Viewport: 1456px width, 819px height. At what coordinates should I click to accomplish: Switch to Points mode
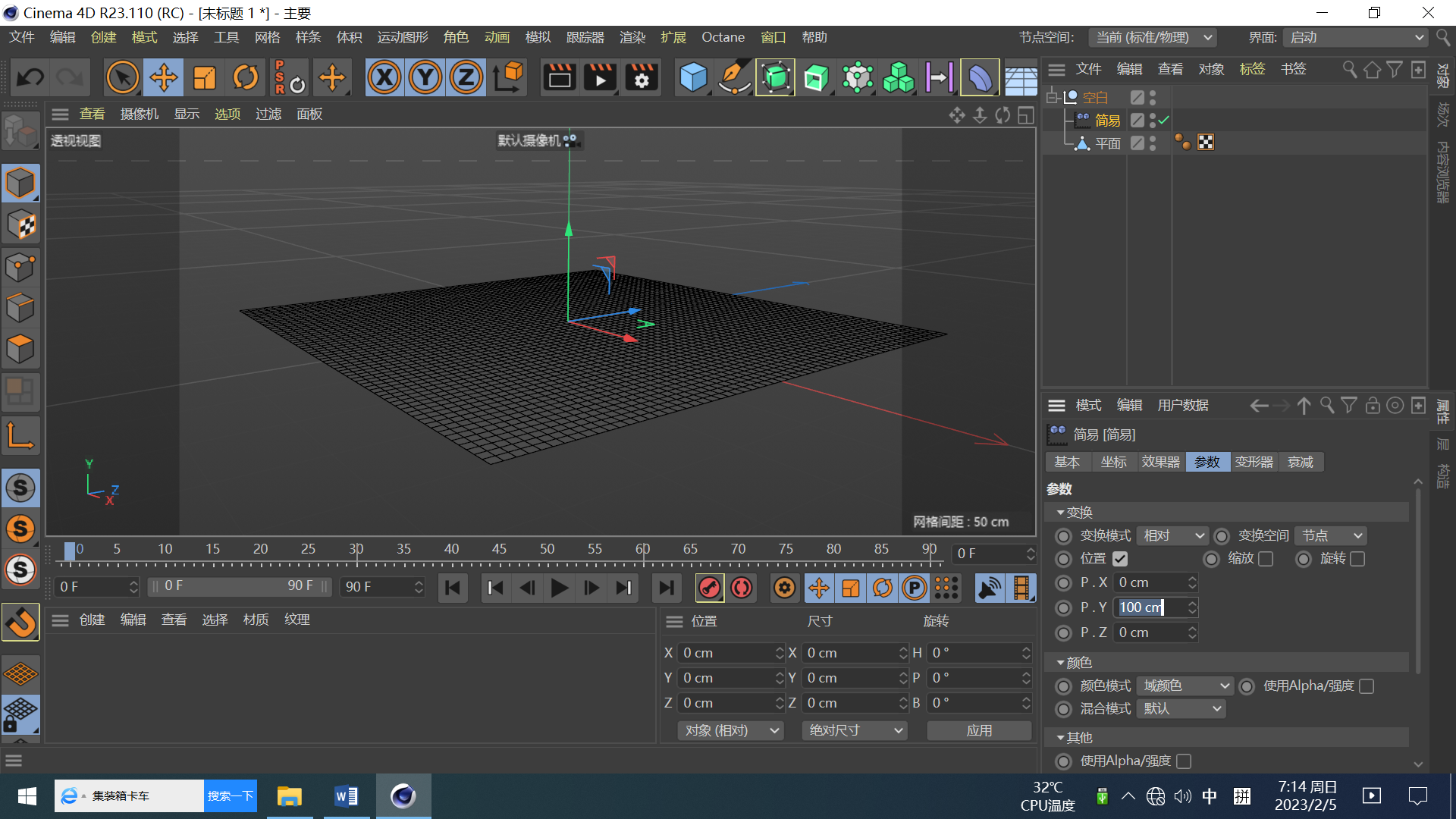[20, 267]
